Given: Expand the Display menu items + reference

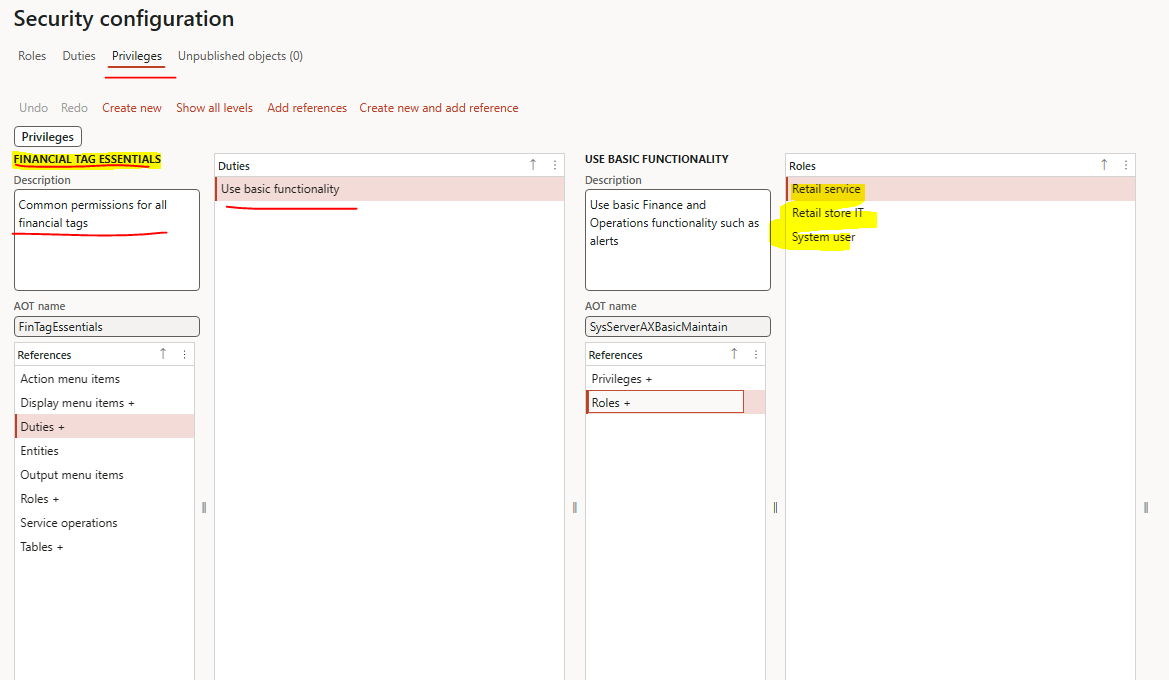Looking at the screenshot, I should click(77, 403).
